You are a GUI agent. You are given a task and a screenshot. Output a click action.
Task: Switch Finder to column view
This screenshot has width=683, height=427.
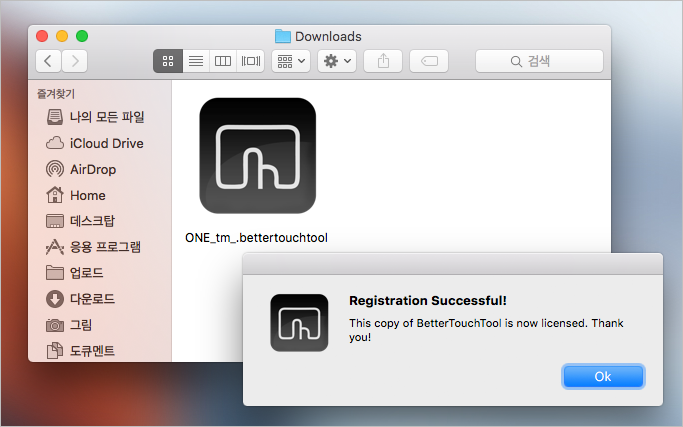click(x=223, y=61)
